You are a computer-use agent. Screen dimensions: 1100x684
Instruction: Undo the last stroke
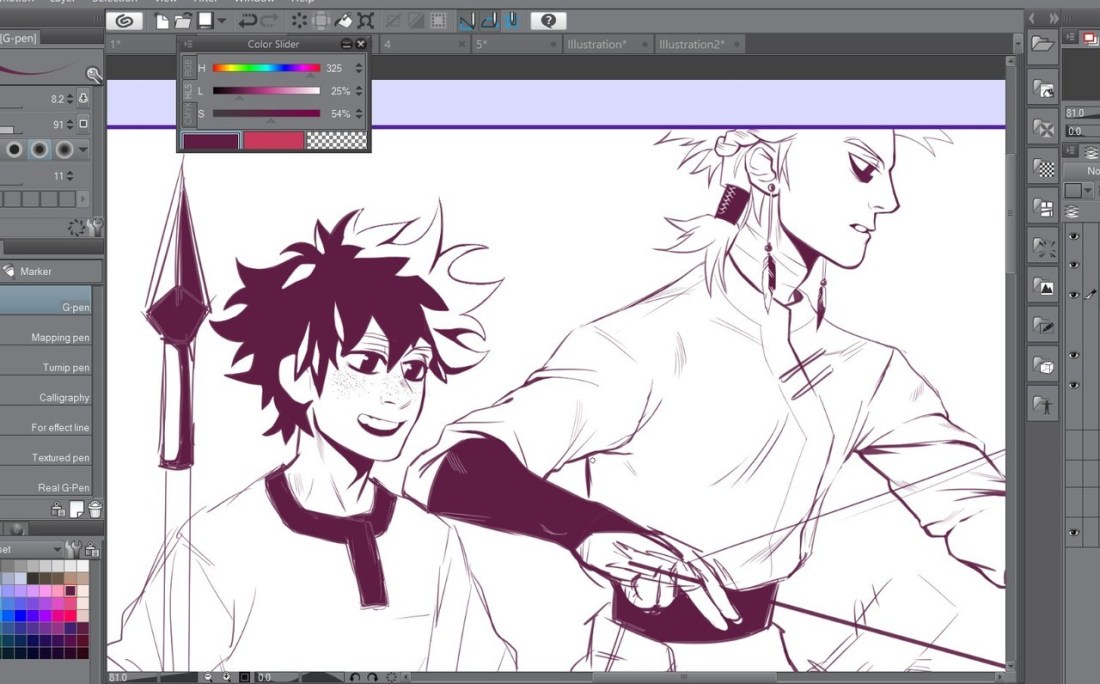(x=247, y=21)
